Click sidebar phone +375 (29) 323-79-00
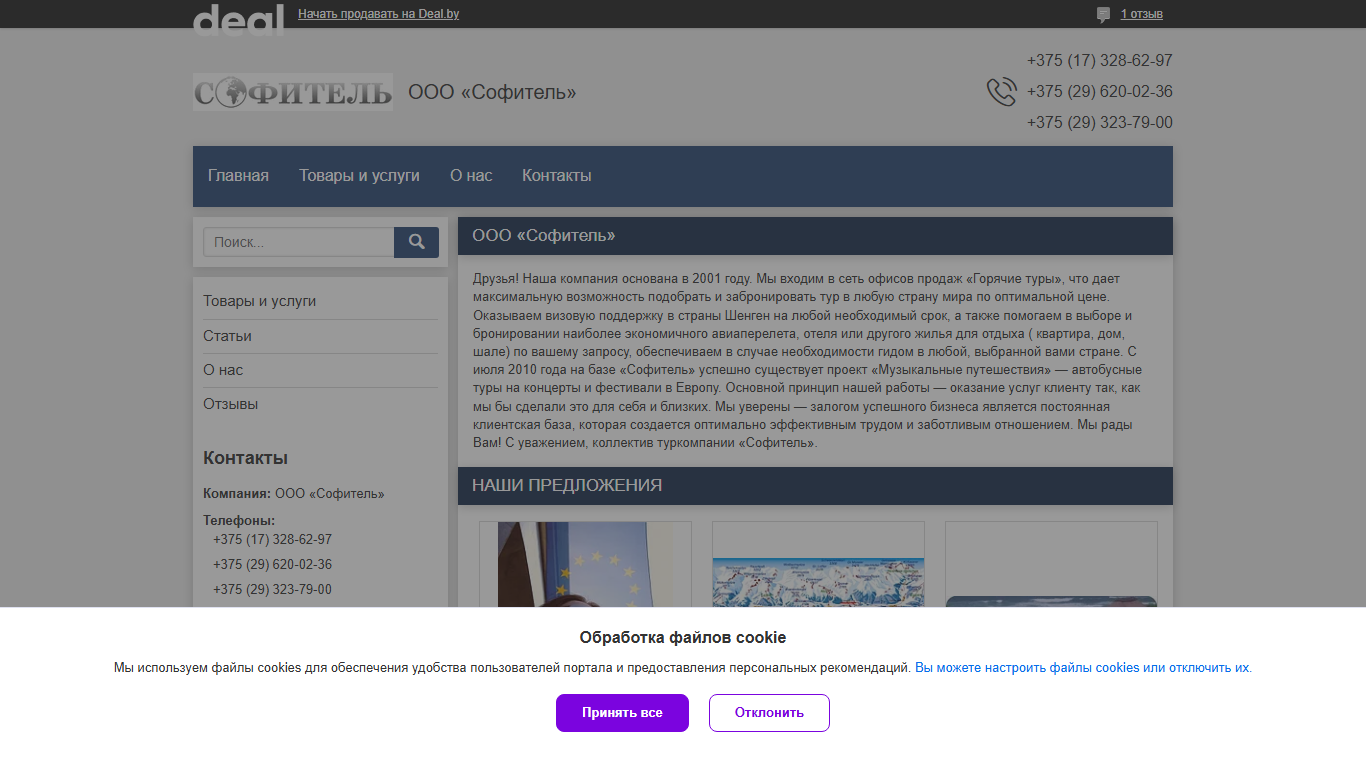 272,589
